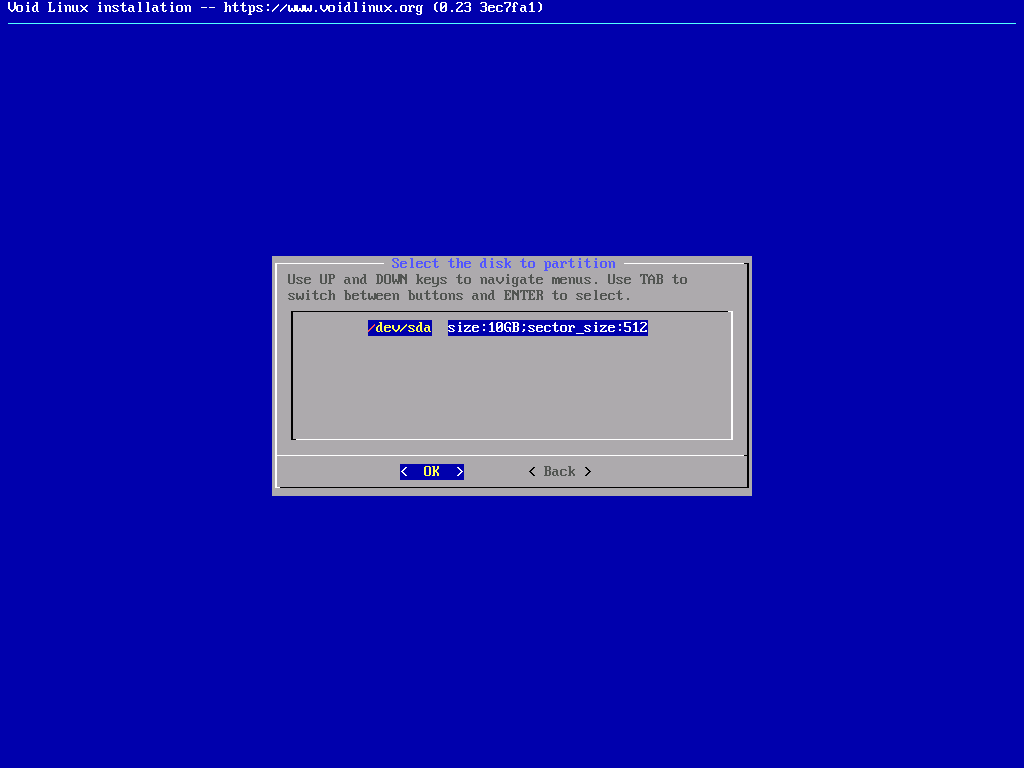The width and height of the screenshot is (1024, 768).
Task: Click the size:10GB portion of disk description
Action: [483, 328]
